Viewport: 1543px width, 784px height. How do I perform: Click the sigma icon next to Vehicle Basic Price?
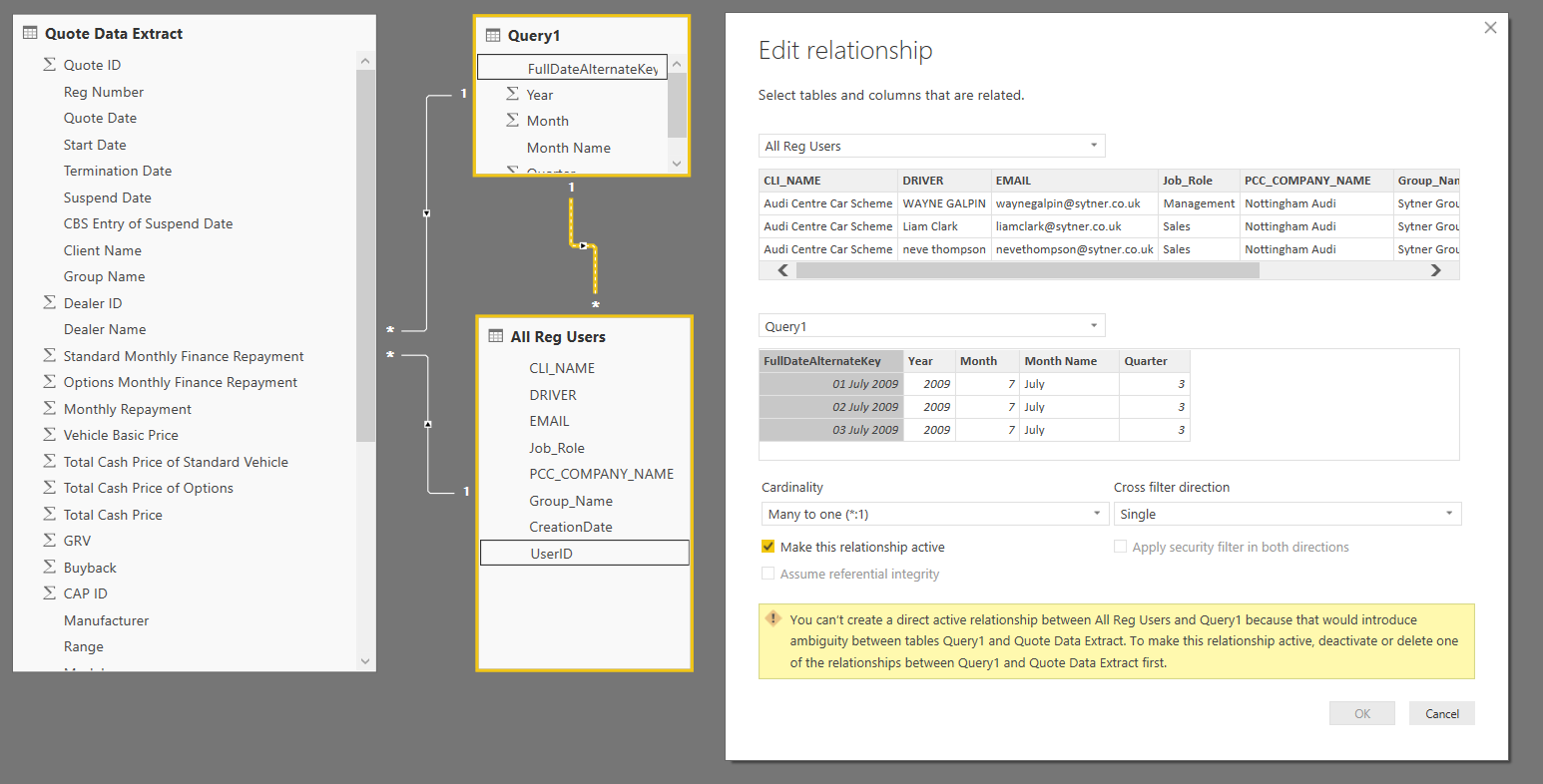49,434
